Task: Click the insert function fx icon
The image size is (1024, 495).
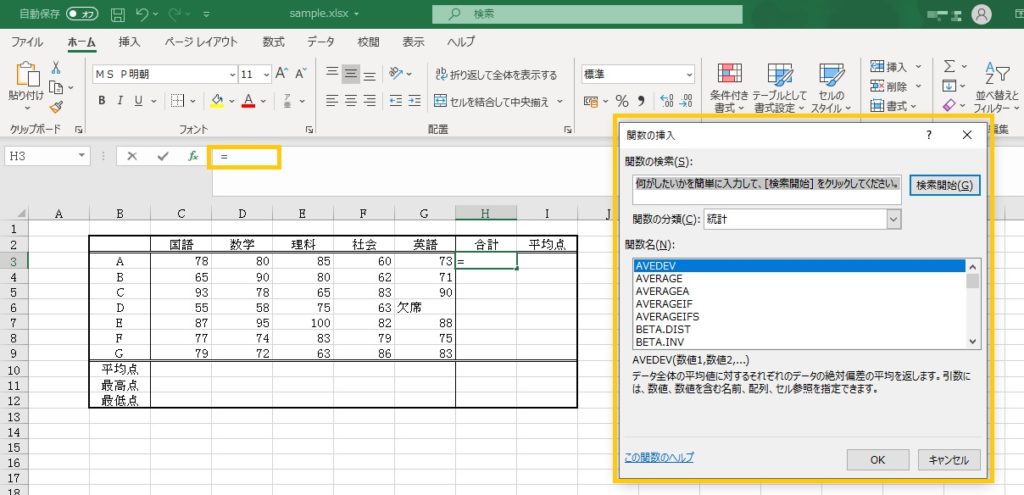Action: (x=192, y=156)
